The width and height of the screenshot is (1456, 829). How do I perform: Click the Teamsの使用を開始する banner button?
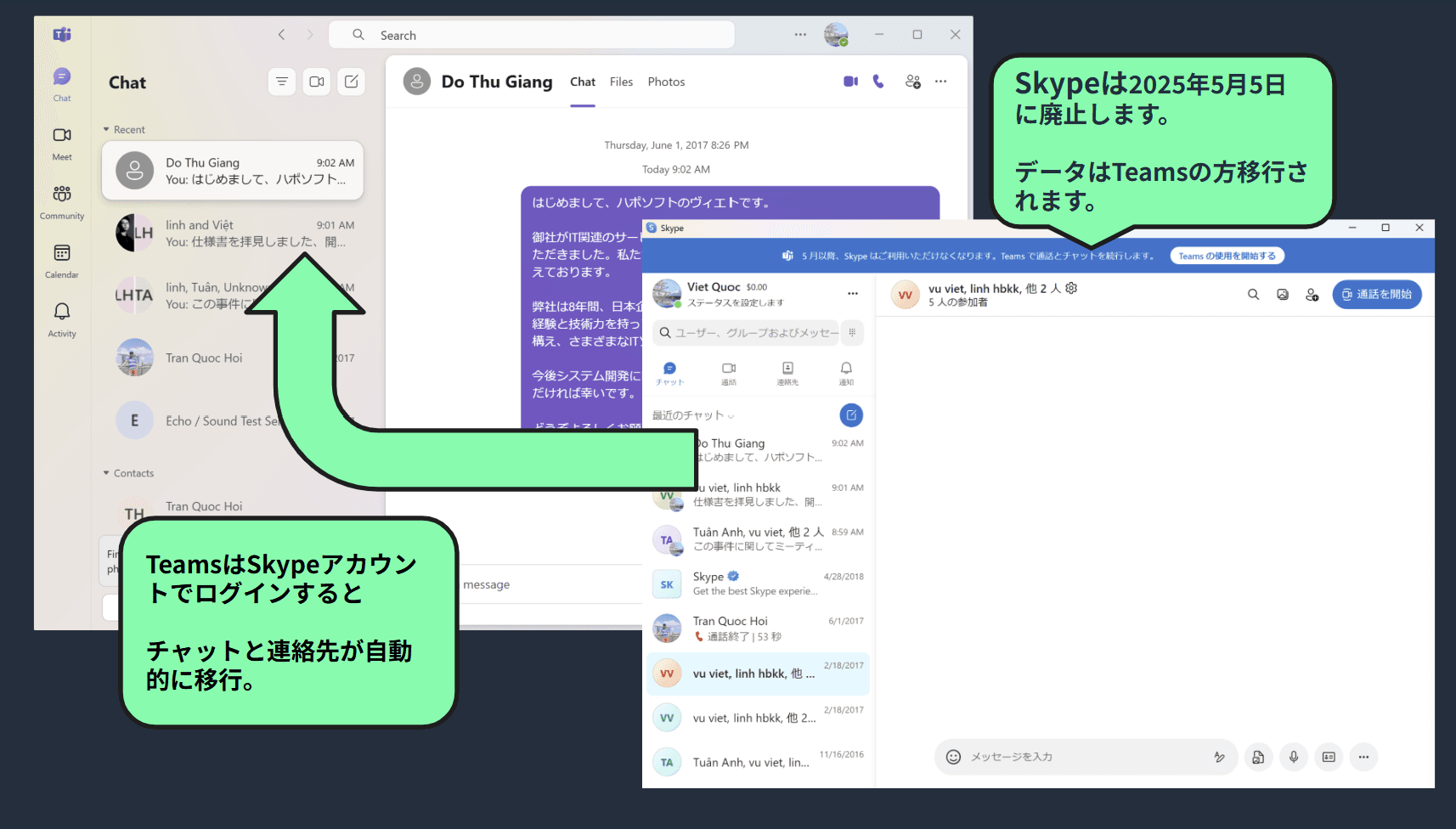pyautogui.click(x=1227, y=255)
